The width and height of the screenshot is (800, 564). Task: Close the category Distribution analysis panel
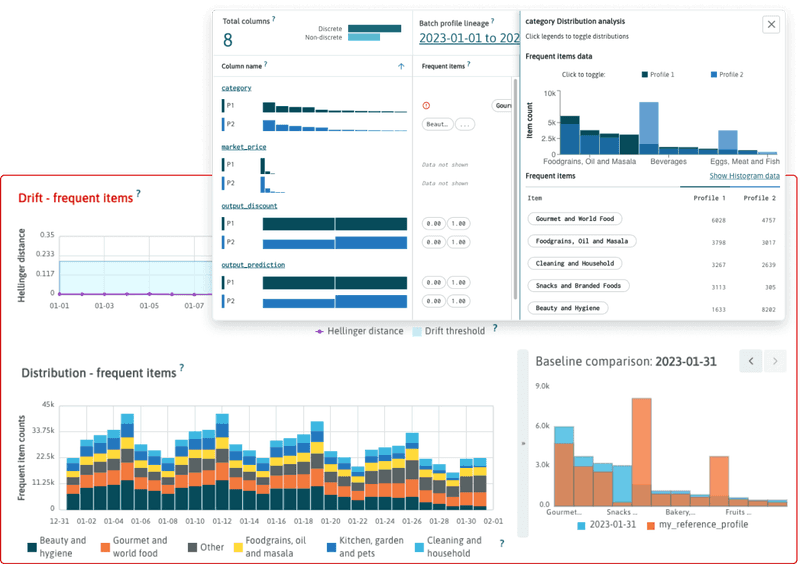pyautogui.click(x=771, y=25)
